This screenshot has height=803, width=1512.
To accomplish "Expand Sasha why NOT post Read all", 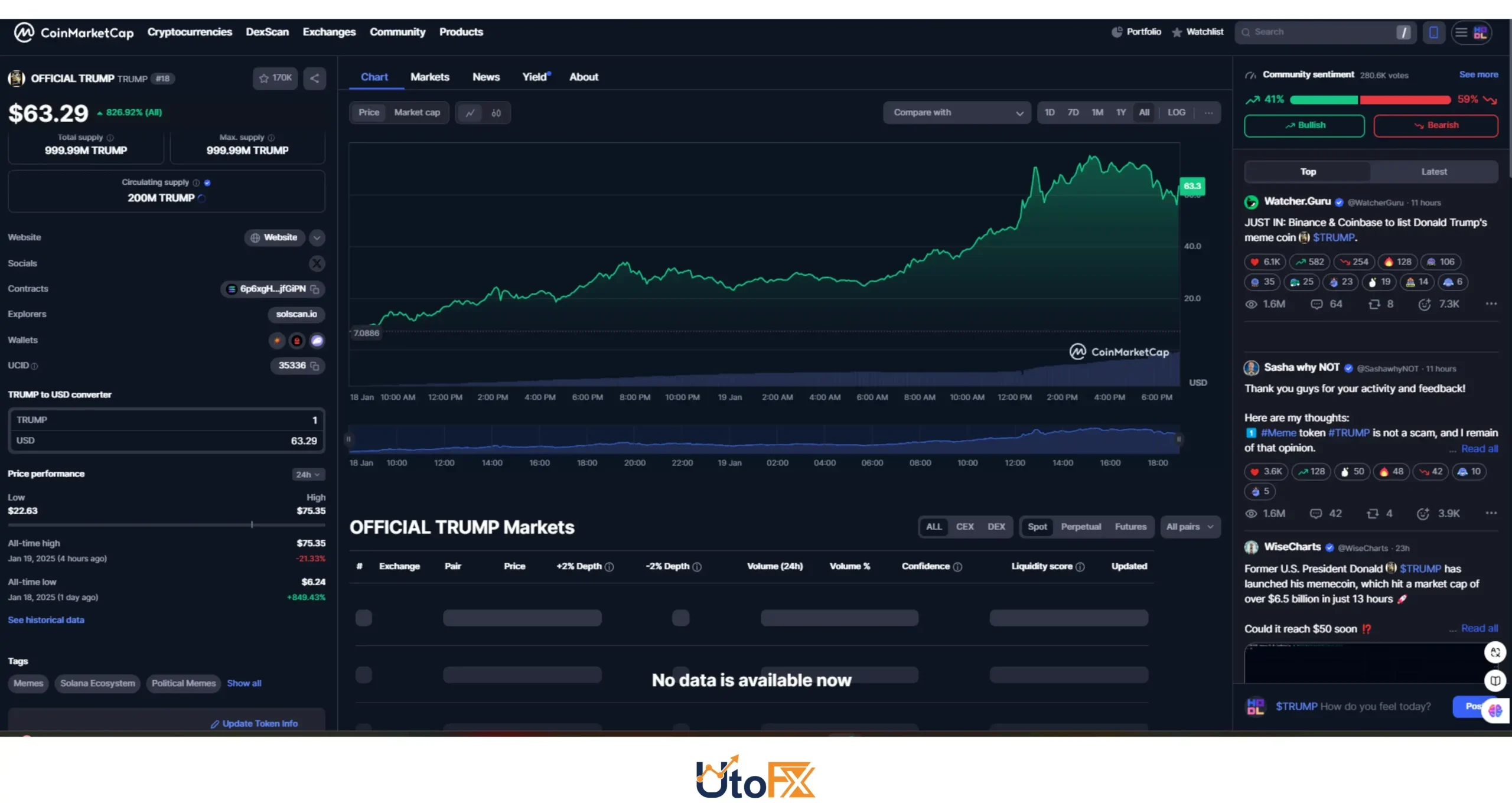I will [x=1479, y=449].
